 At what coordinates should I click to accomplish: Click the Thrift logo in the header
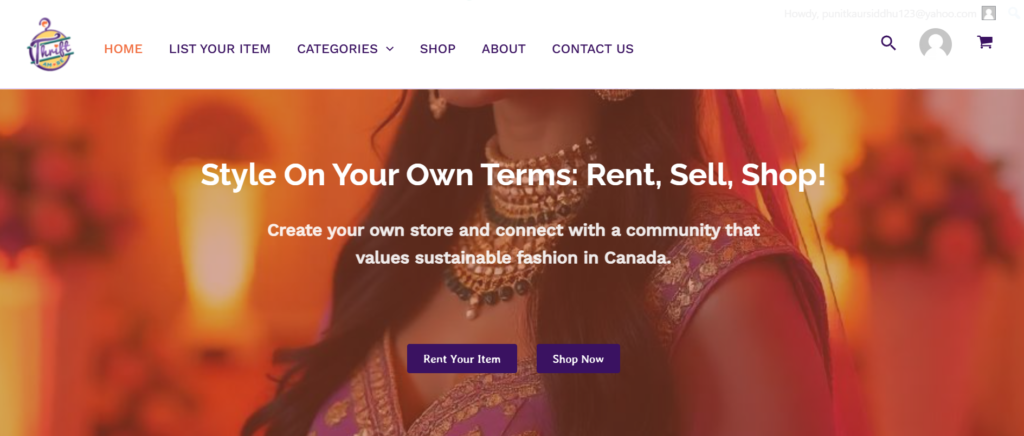51,45
